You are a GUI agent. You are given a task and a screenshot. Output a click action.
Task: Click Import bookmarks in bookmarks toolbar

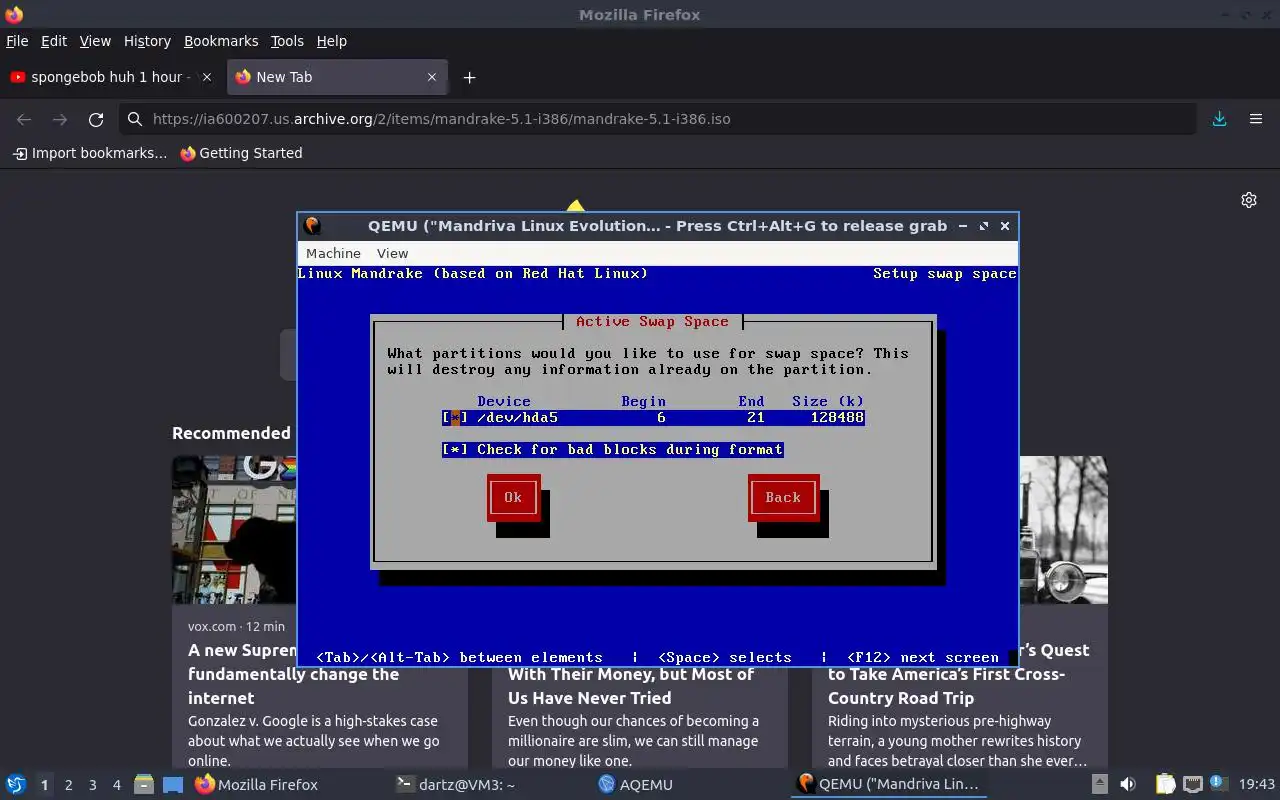tap(90, 153)
